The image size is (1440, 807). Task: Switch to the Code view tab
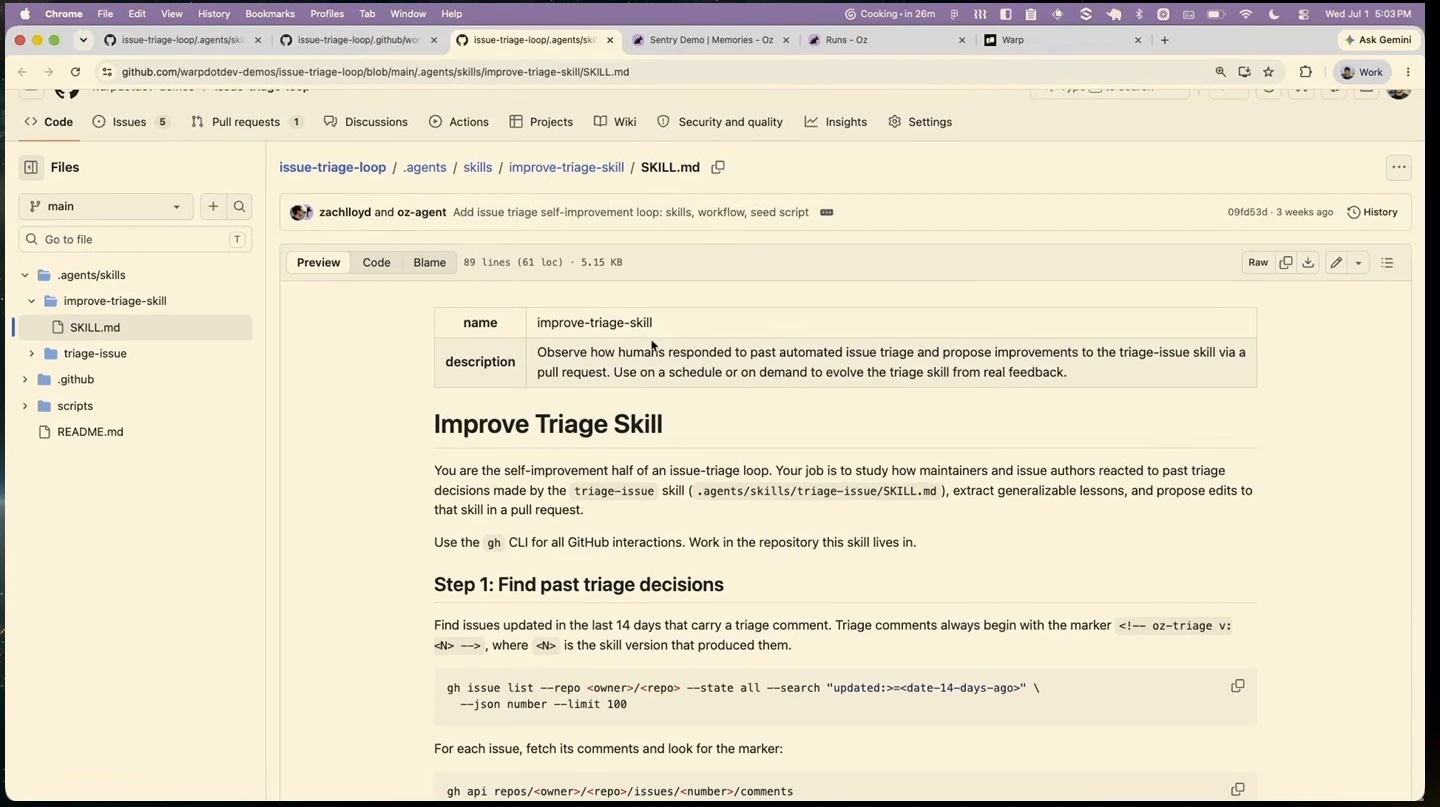(x=376, y=262)
